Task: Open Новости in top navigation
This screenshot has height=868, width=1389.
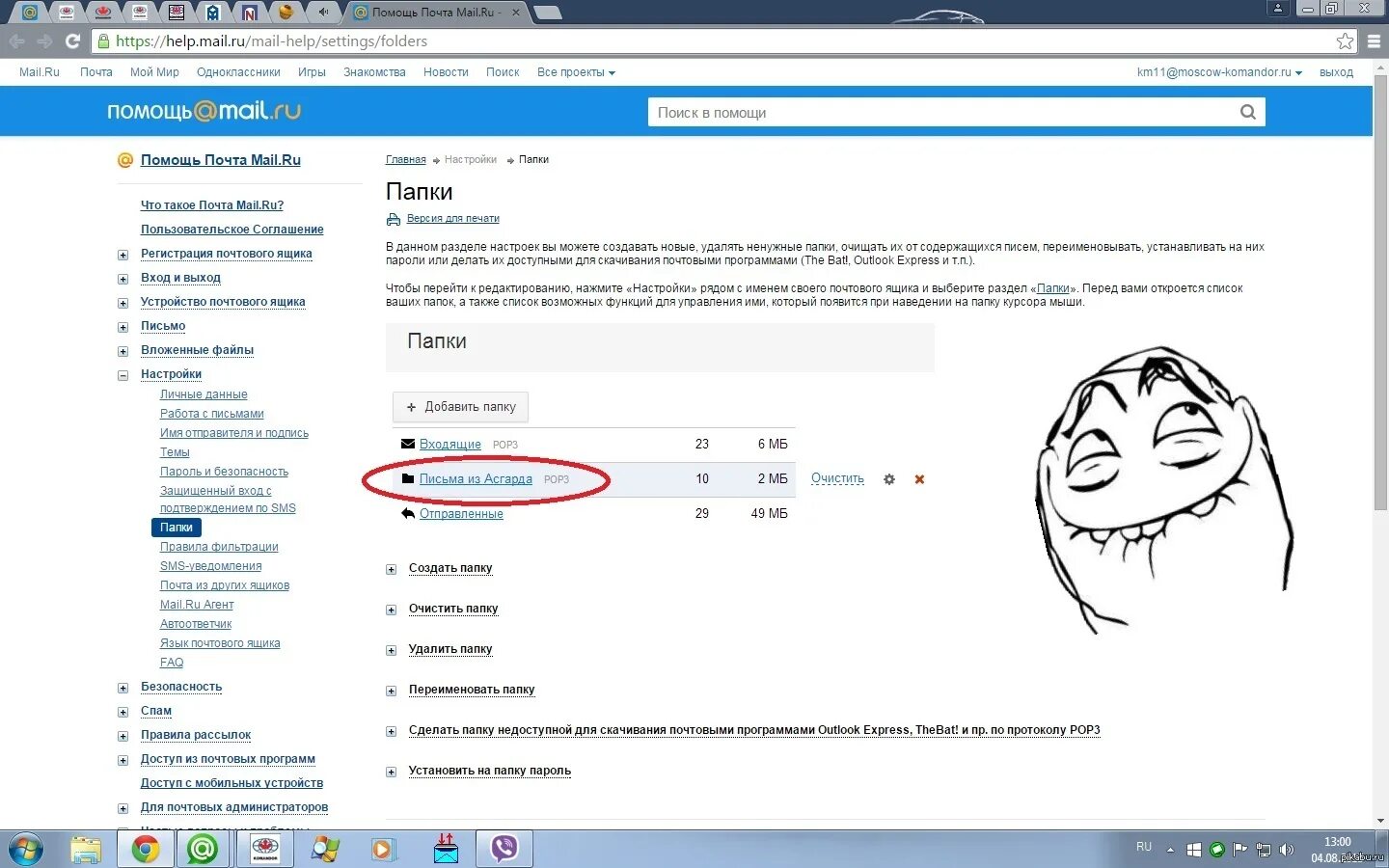Action: pyautogui.click(x=446, y=72)
